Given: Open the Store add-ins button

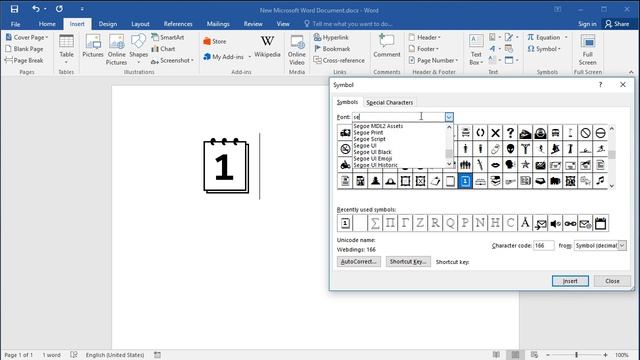Looking at the screenshot, I should pyautogui.click(x=215, y=41).
